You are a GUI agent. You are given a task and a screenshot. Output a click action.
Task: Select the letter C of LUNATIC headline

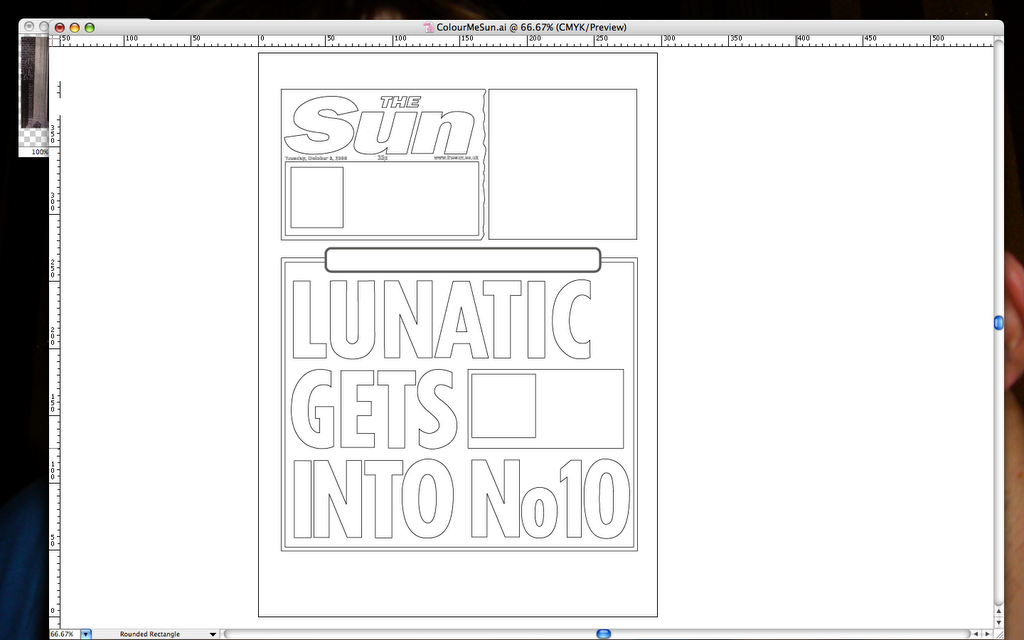coord(570,319)
